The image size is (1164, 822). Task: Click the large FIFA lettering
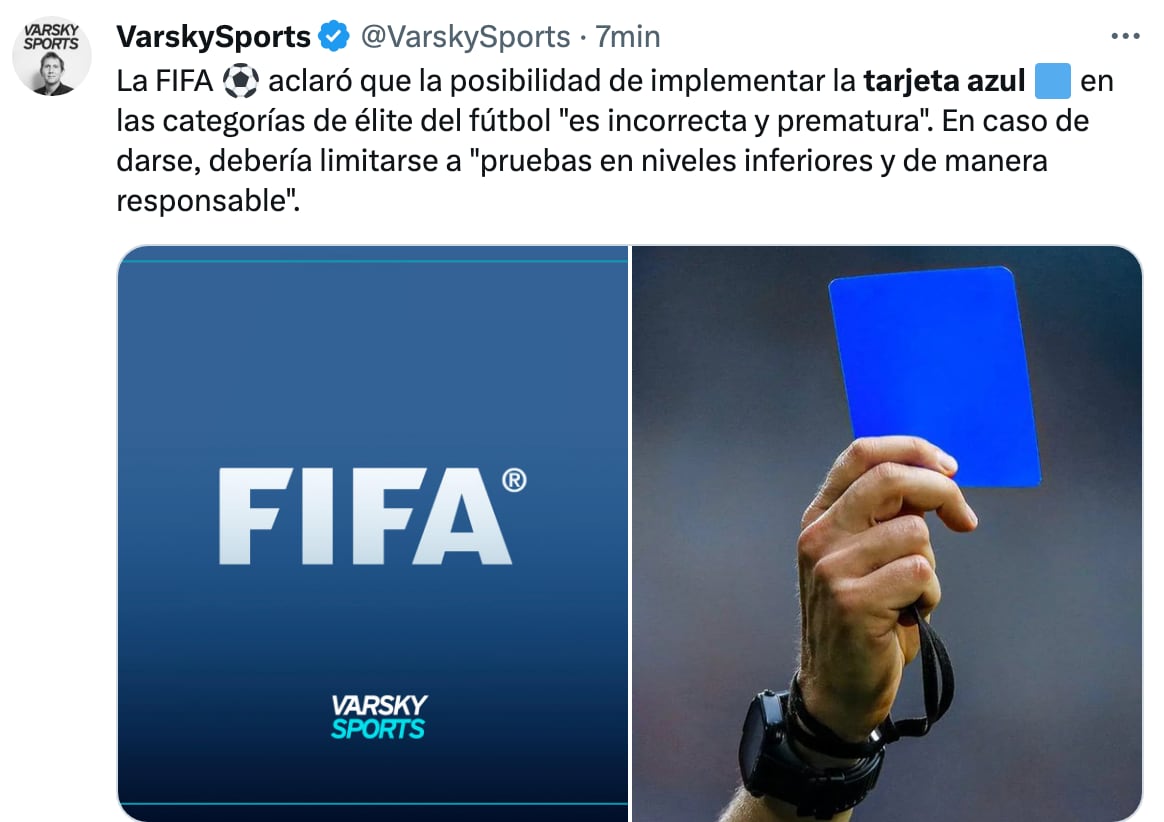click(x=365, y=517)
